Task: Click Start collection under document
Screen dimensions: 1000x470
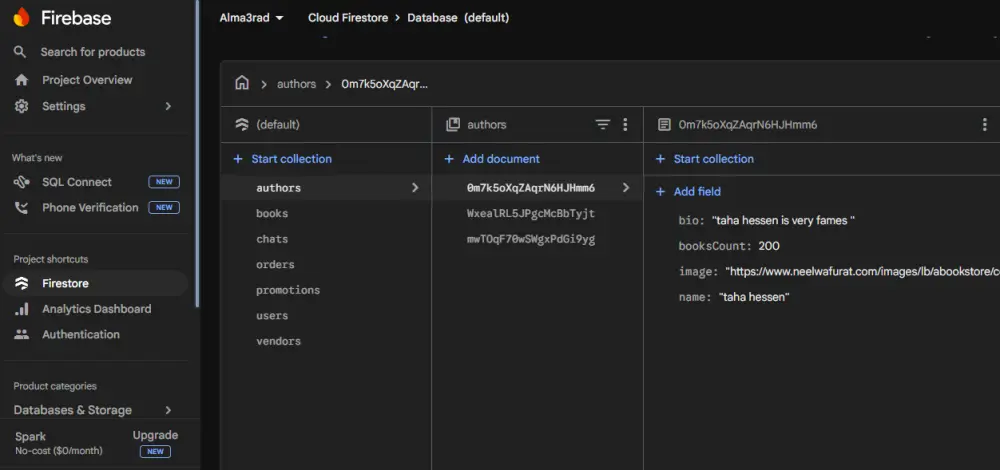Action: click(714, 159)
